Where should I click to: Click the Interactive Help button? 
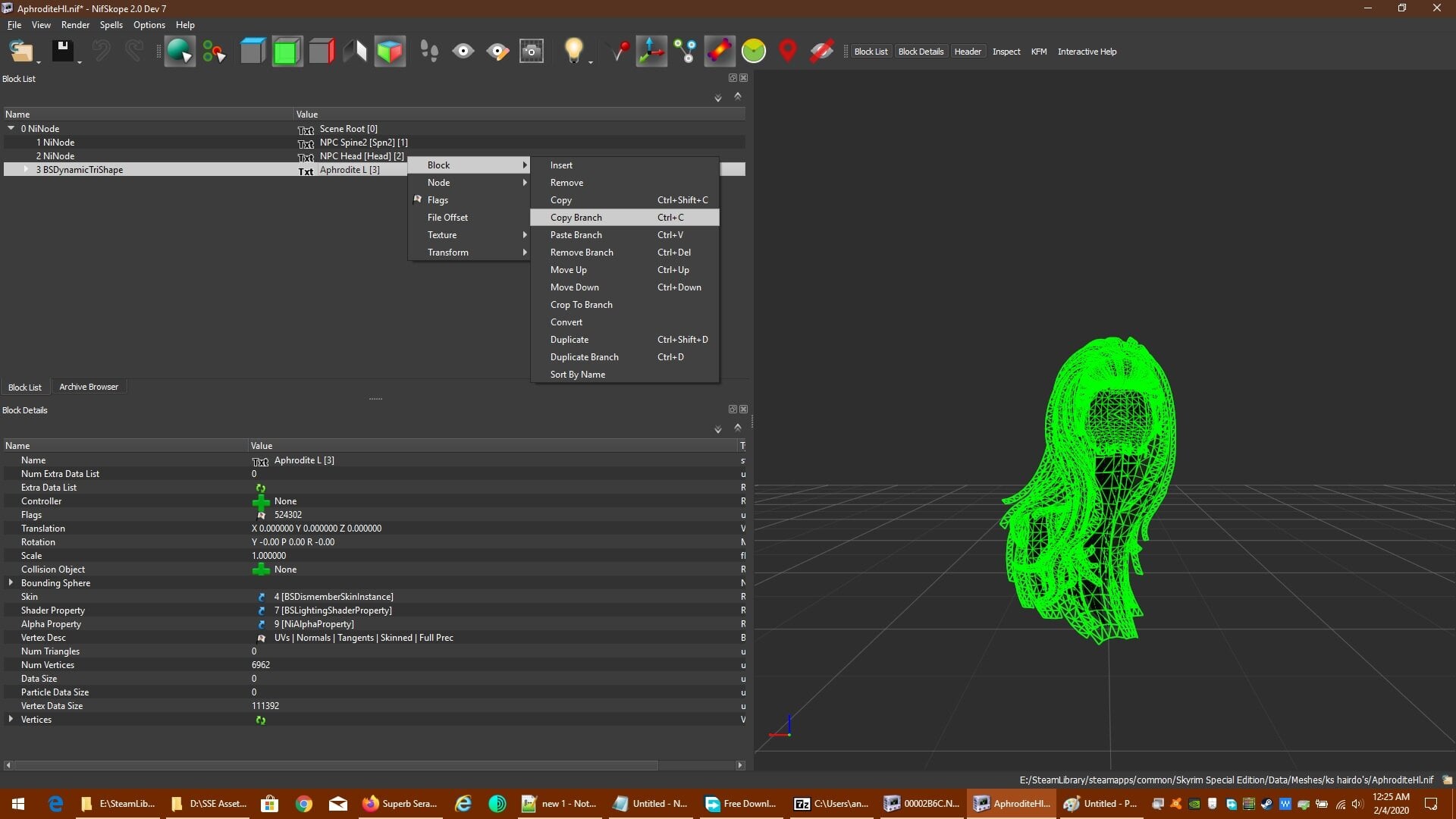(x=1087, y=52)
